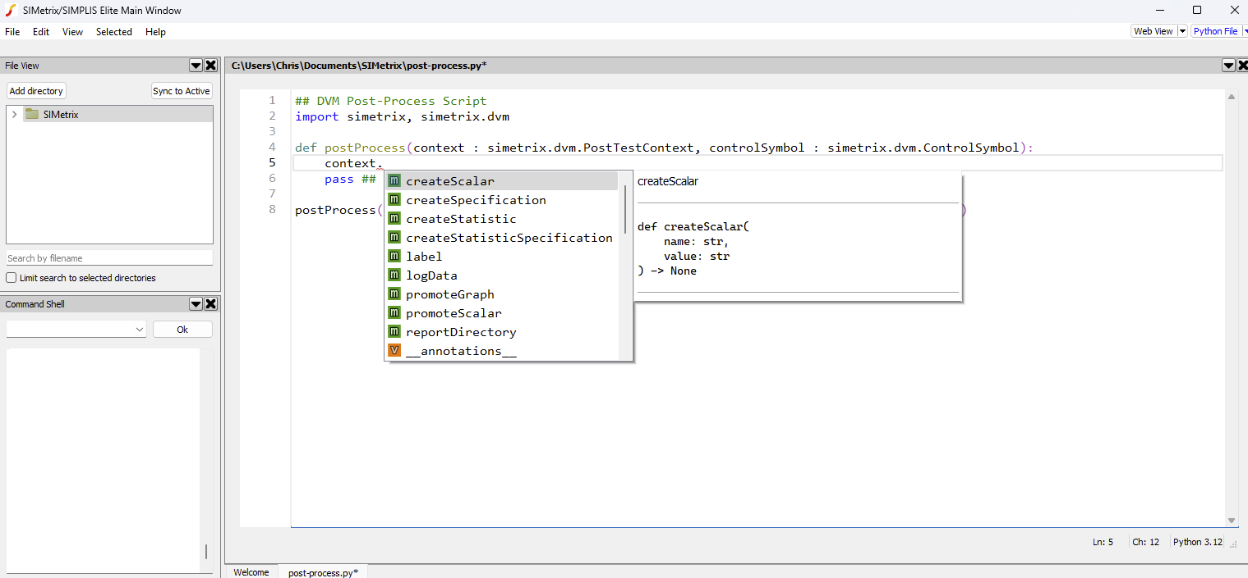Click the variable icon beside __annotations__
This screenshot has width=1248, height=578.
coord(394,351)
